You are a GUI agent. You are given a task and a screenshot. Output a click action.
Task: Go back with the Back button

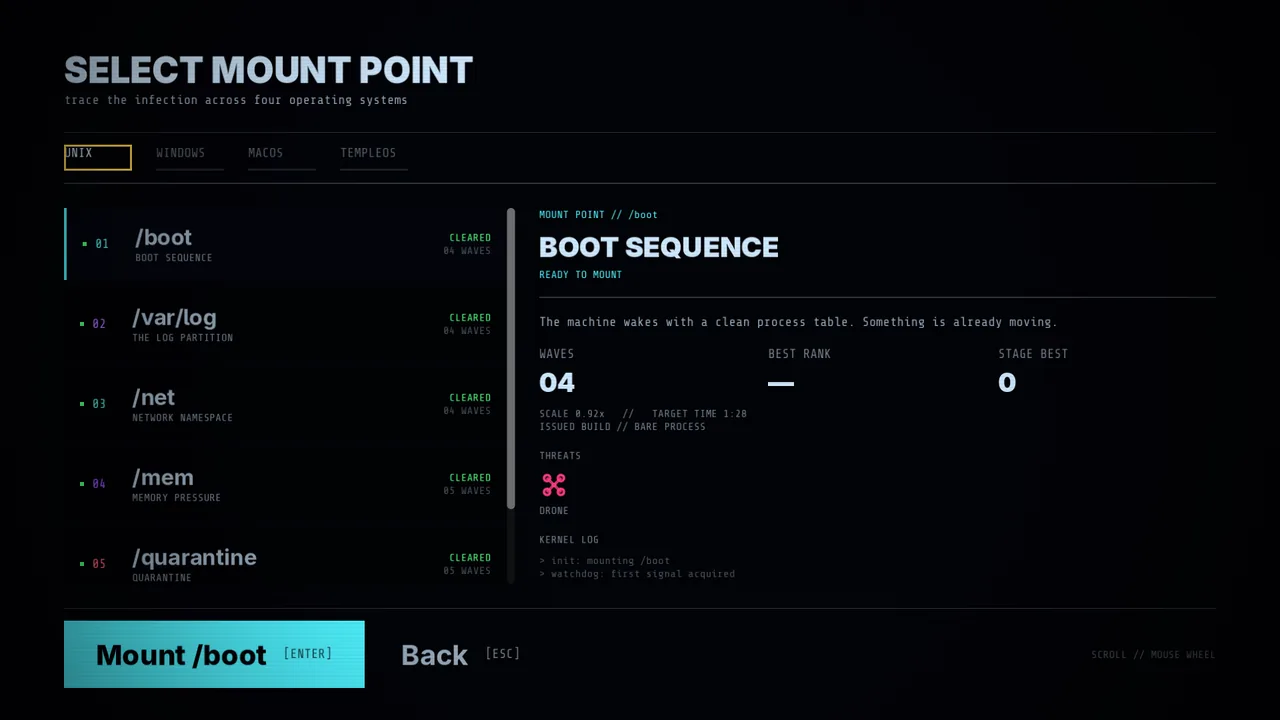click(x=460, y=655)
